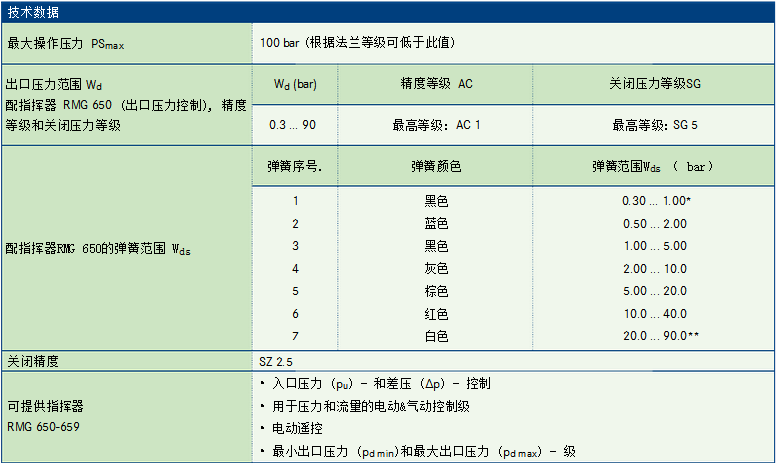The image size is (776, 463).
Task: Click spring number 1
Action: tap(295, 201)
